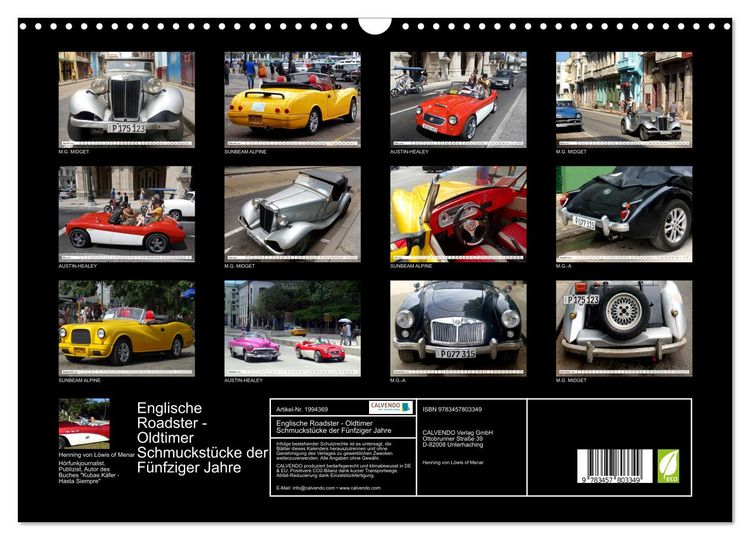This screenshot has height=540, width=750.
Task: Click the E-Mail info@calvendo.com line
Action: (328, 488)
